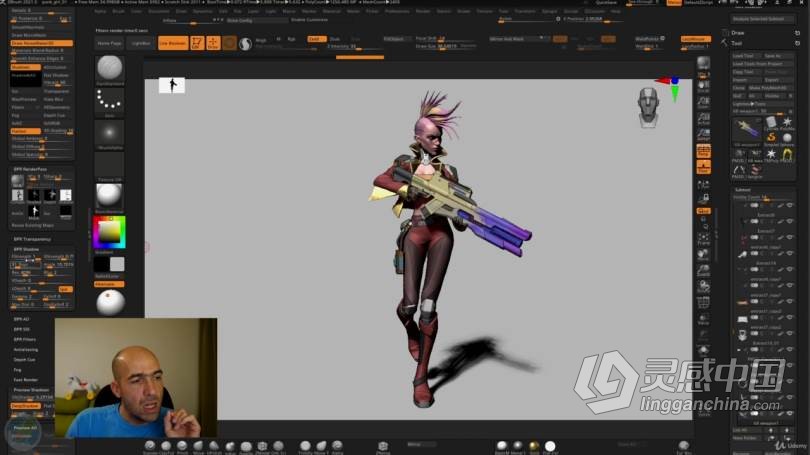Pick a hue in the color picker square
Image resolution: width=810 pixels, height=455 pixels.
tap(110, 232)
